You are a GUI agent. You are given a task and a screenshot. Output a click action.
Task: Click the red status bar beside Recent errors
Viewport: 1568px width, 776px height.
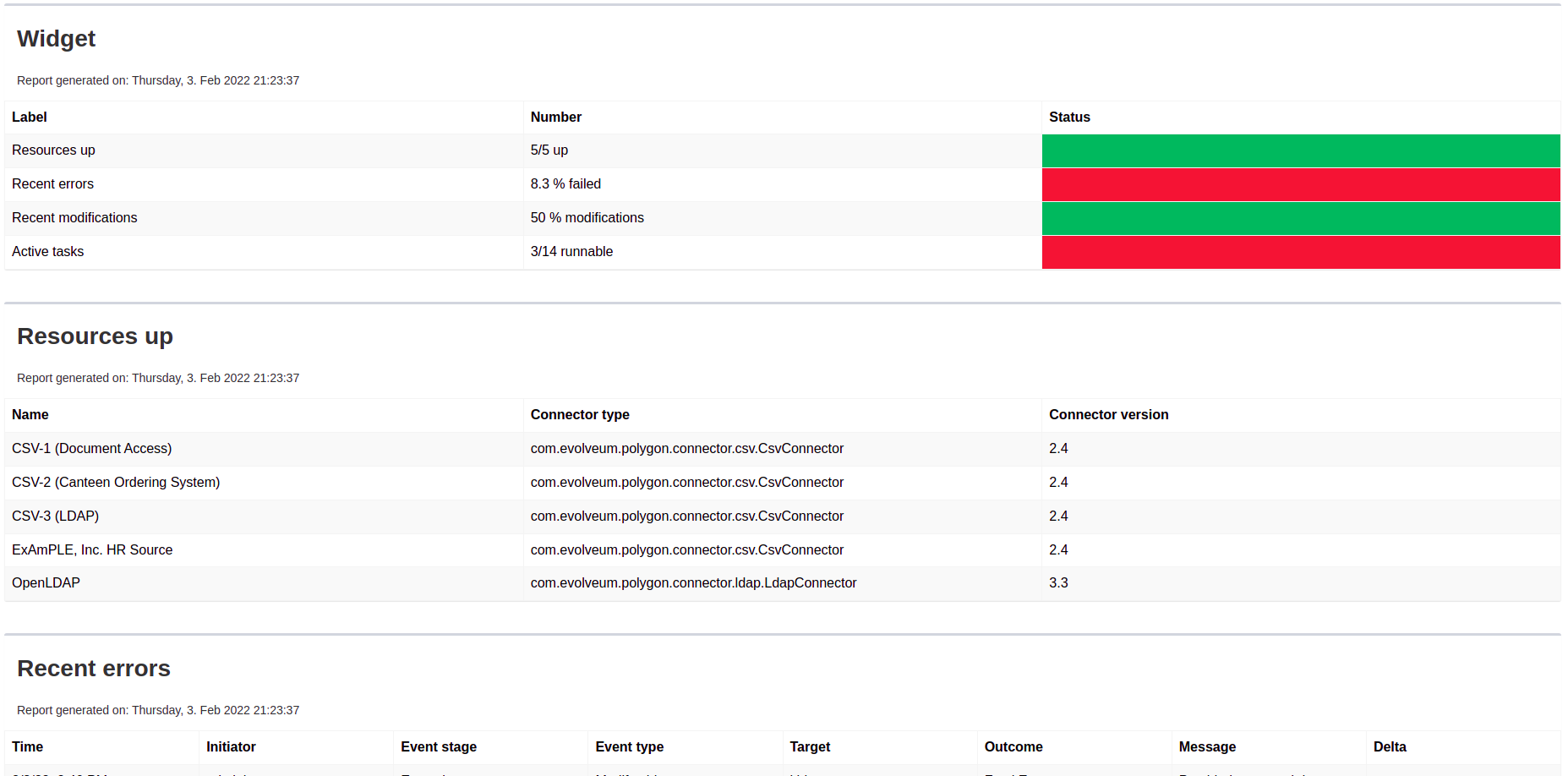(1300, 184)
